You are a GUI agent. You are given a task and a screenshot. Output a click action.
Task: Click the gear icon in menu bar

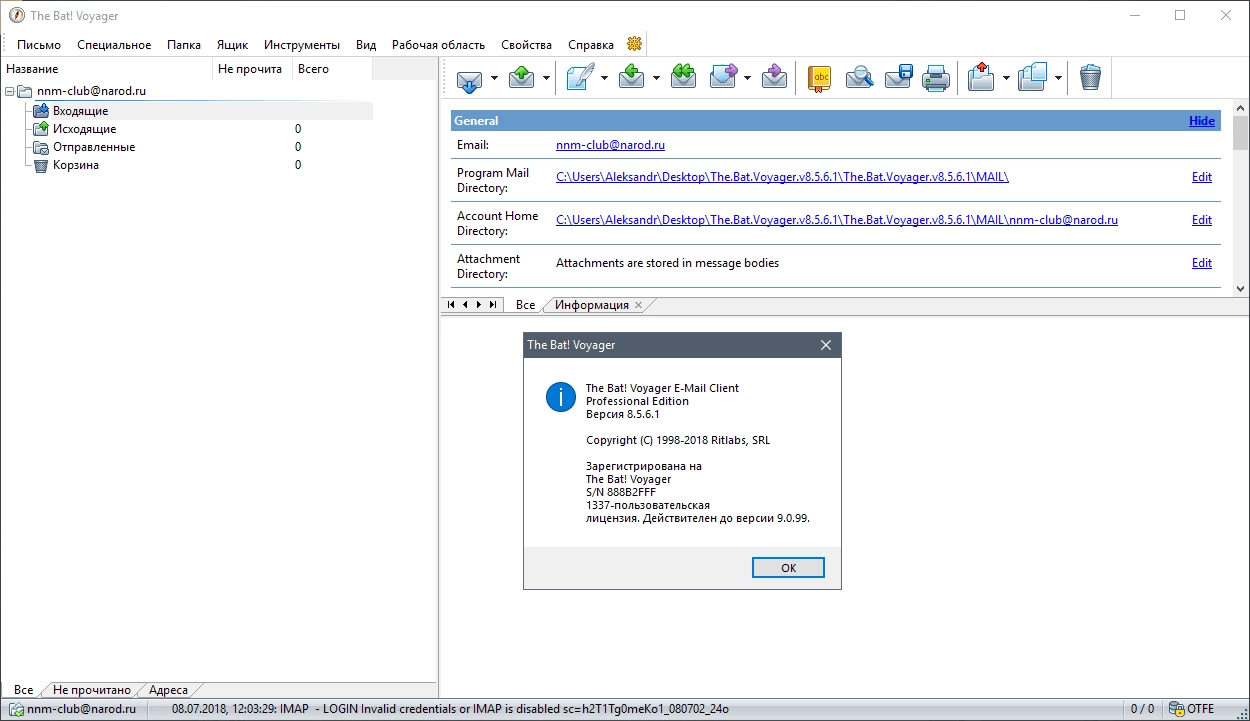coord(634,44)
